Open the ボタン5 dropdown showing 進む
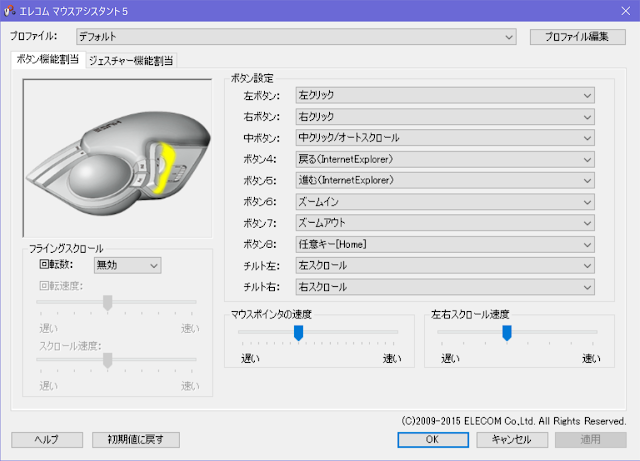Screen dimensions: 640x461 click(x=445, y=180)
